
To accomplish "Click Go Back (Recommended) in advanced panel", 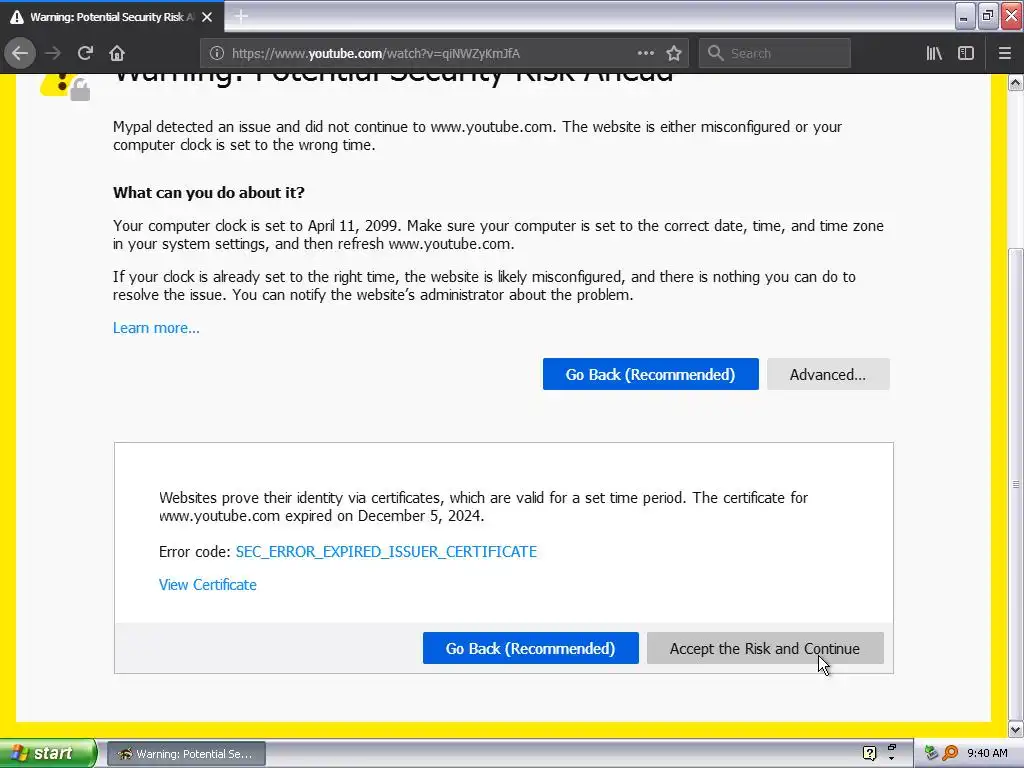I will 530,648.
